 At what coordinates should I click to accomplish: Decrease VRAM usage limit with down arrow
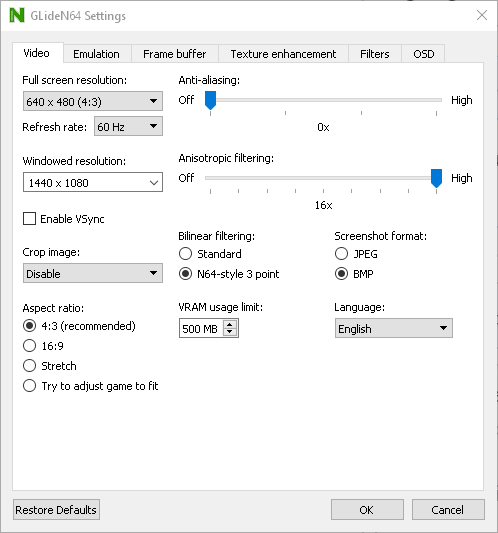pyautogui.click(x=230, y=332)
